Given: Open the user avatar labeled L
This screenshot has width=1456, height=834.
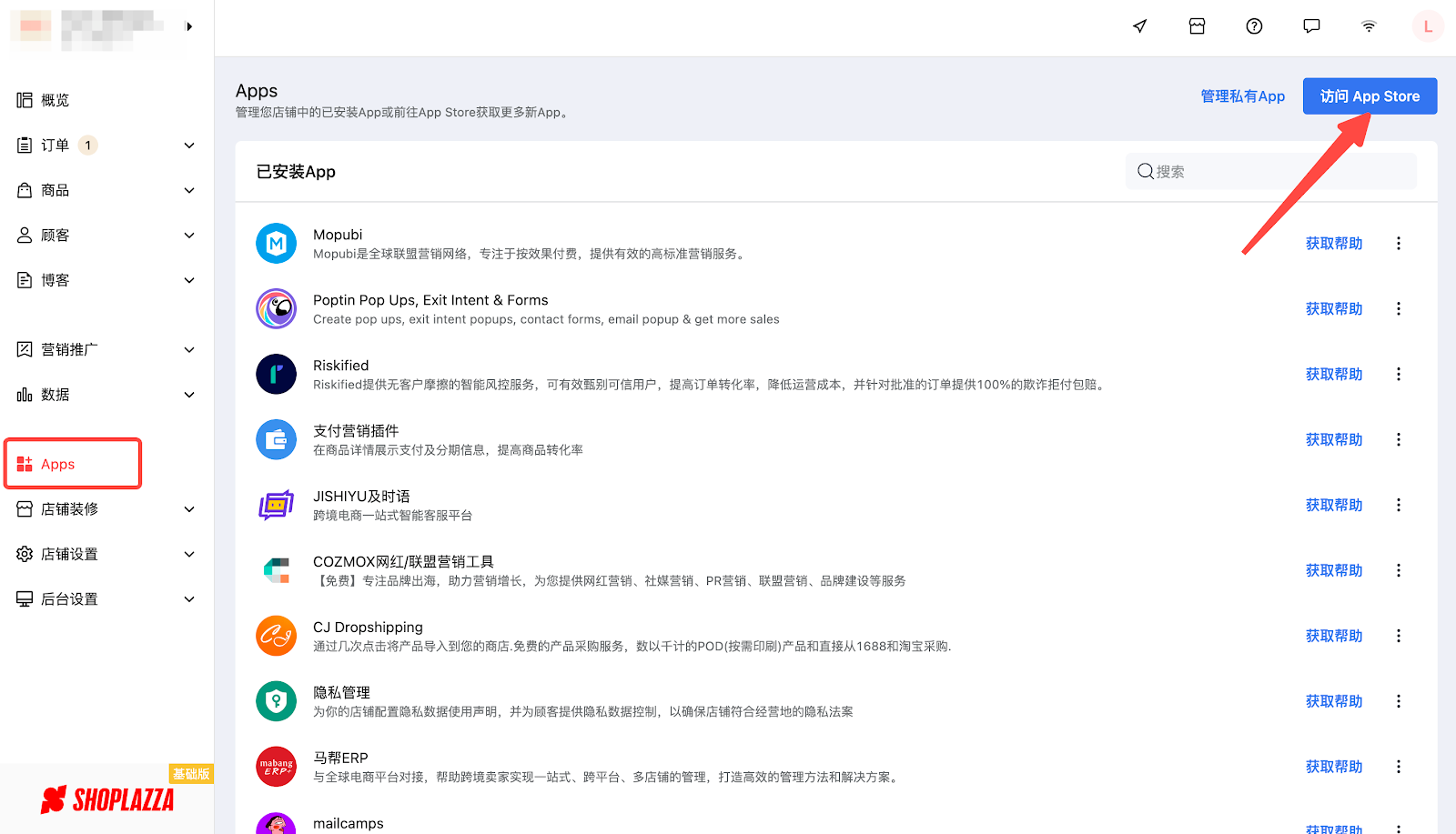Looking at the screenshot, I should [1428, 26].
